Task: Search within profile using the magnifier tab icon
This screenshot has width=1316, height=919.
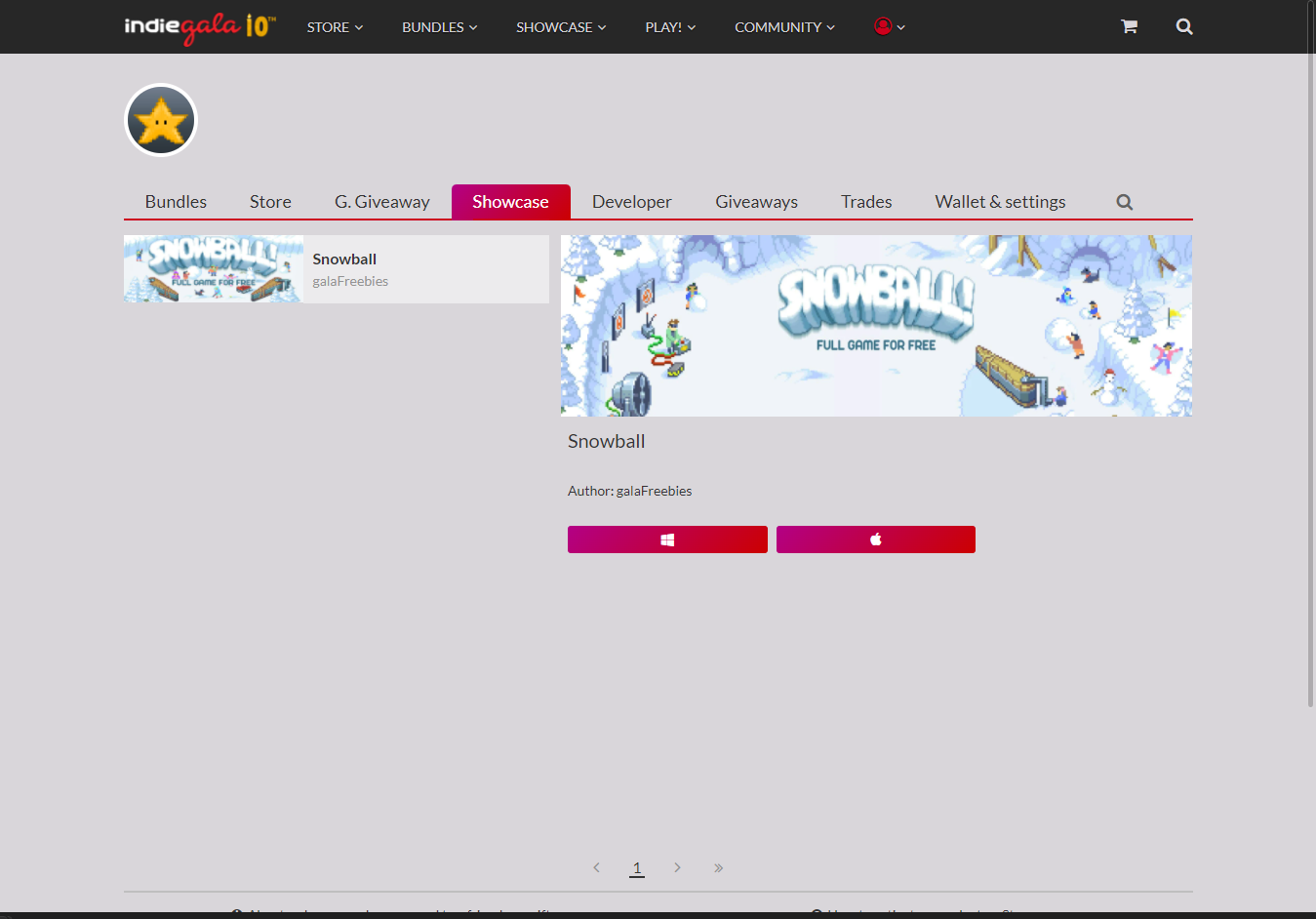Action: [1125, 202]
